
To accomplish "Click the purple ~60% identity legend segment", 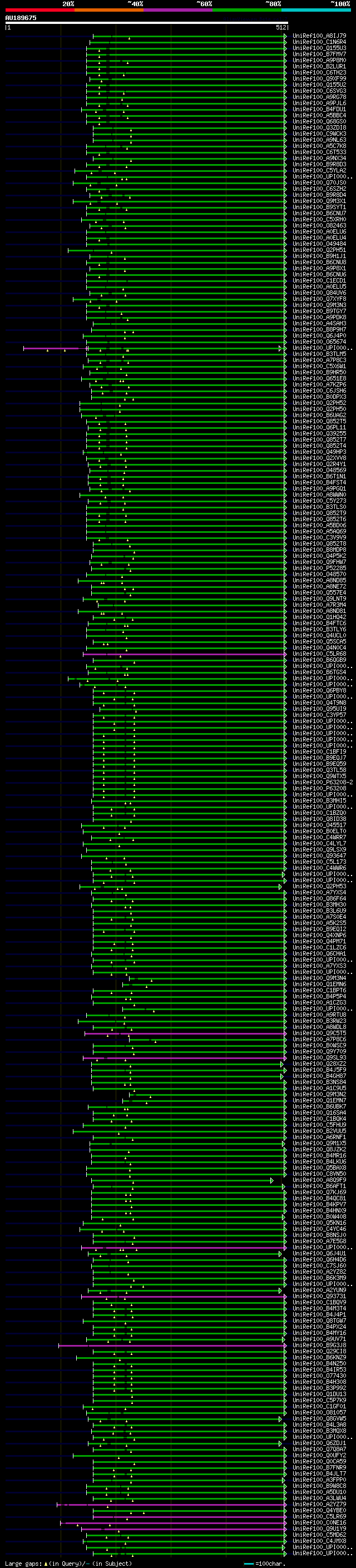I will coord(179,10).
